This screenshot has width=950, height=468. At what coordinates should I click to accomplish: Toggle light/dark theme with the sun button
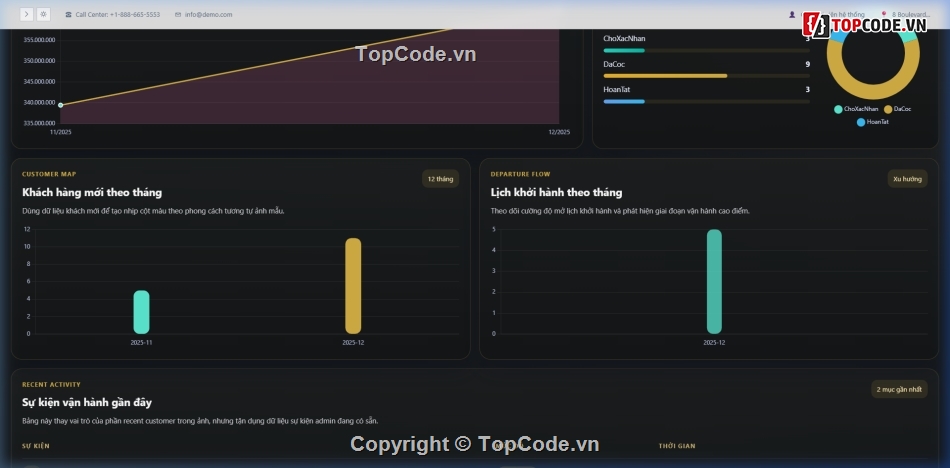tap(44, 15)
